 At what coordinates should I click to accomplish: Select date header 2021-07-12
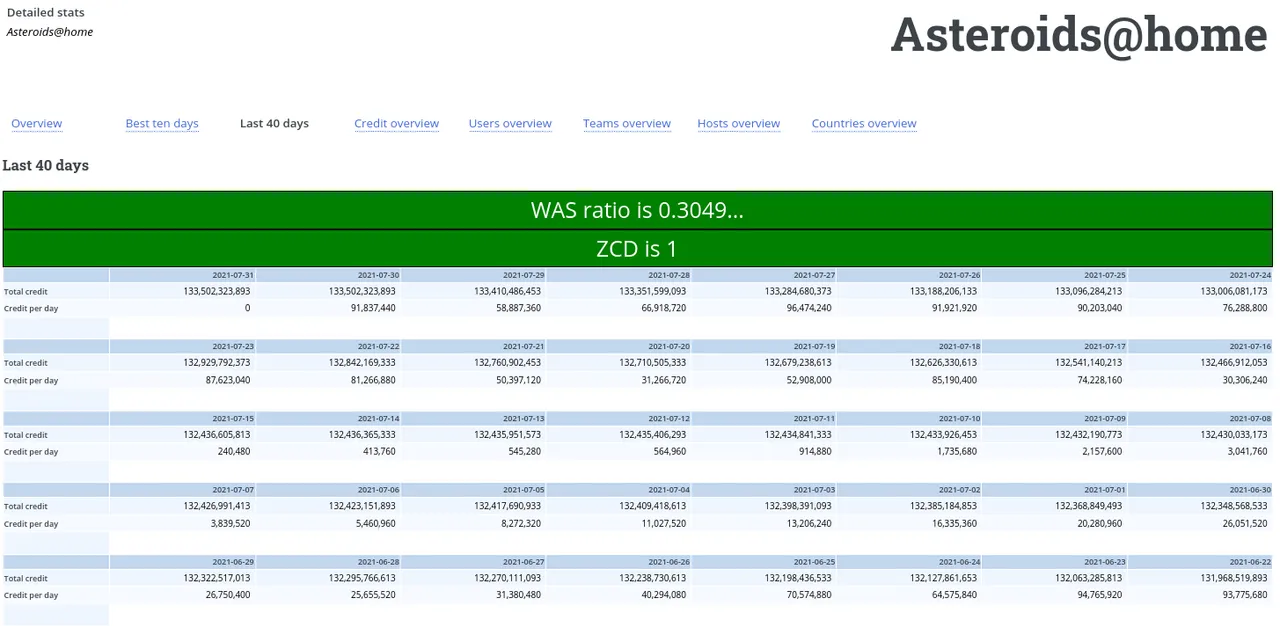(669, 418)
